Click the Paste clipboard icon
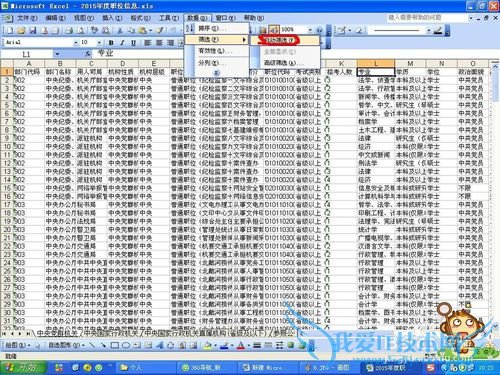Image resolution: width=500 pixels, height=375 pixels. click(x=142, y=30)
